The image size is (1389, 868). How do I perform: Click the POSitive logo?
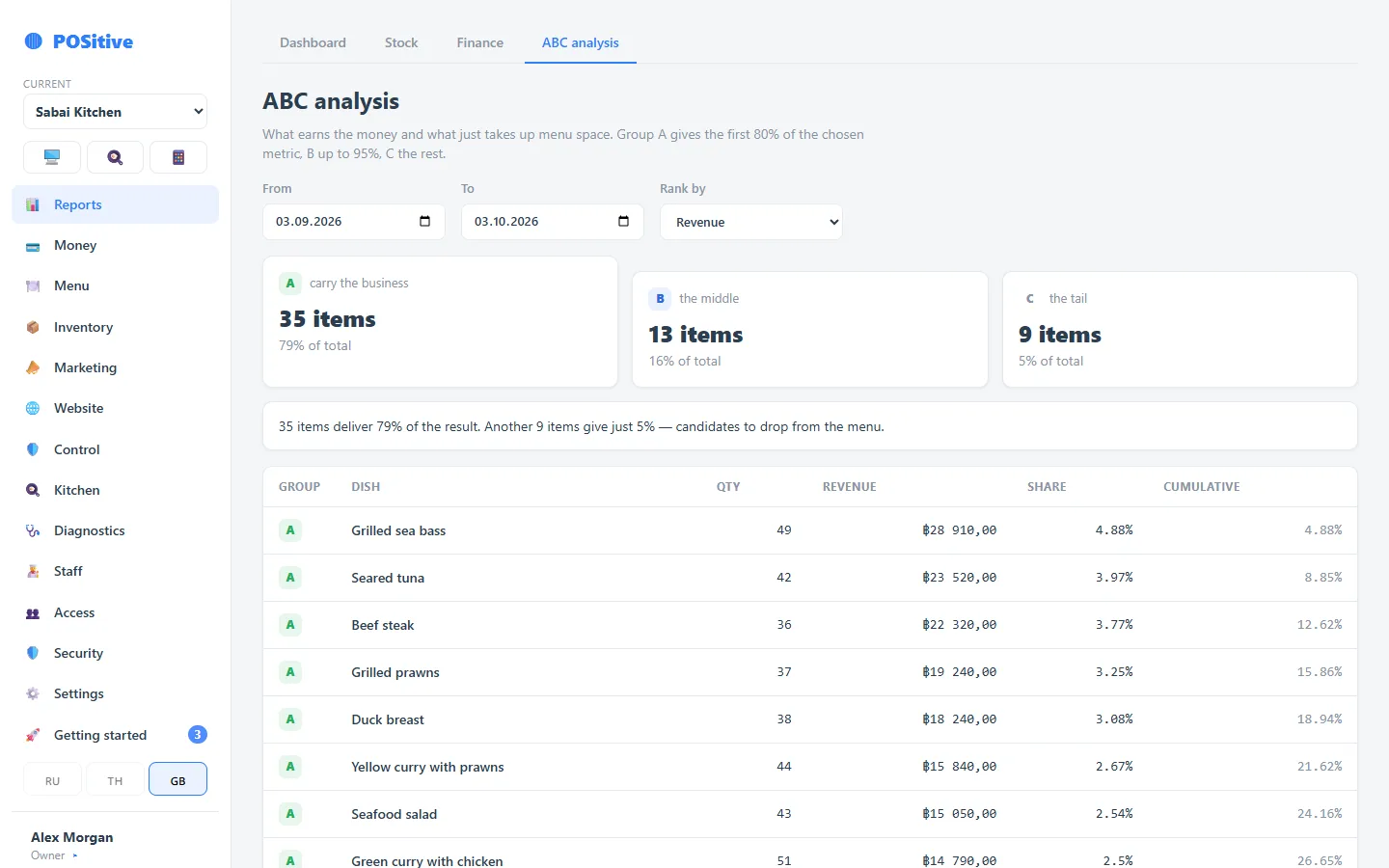tap(79, 41)
